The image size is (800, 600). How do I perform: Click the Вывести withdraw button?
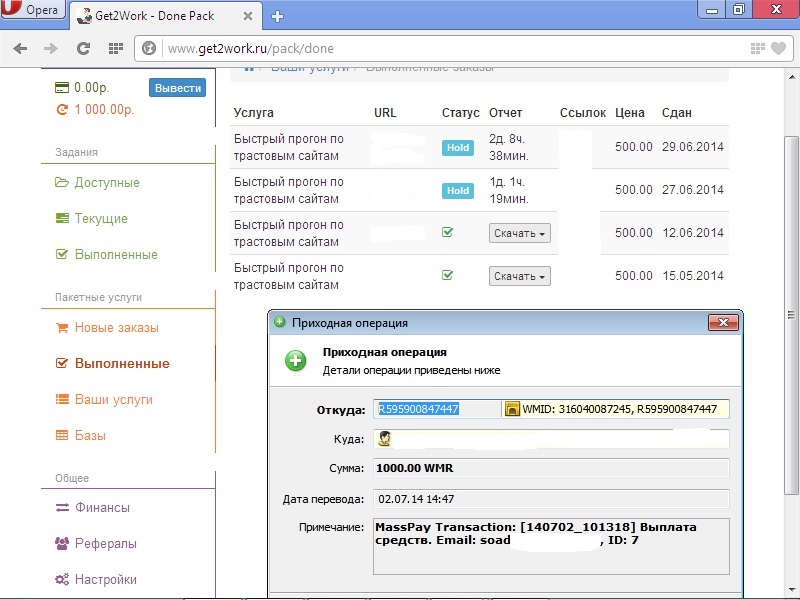(178, 88)
